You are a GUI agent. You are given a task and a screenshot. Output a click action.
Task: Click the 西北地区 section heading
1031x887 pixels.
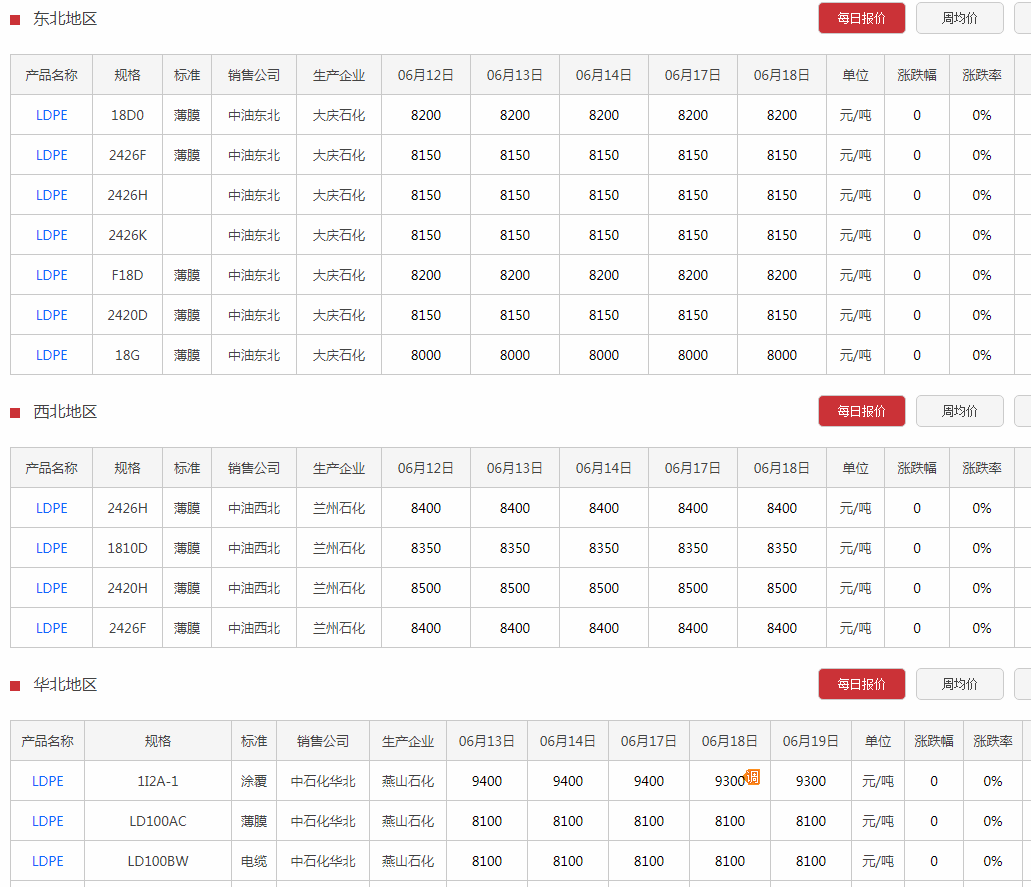click(x=65, y=412)
